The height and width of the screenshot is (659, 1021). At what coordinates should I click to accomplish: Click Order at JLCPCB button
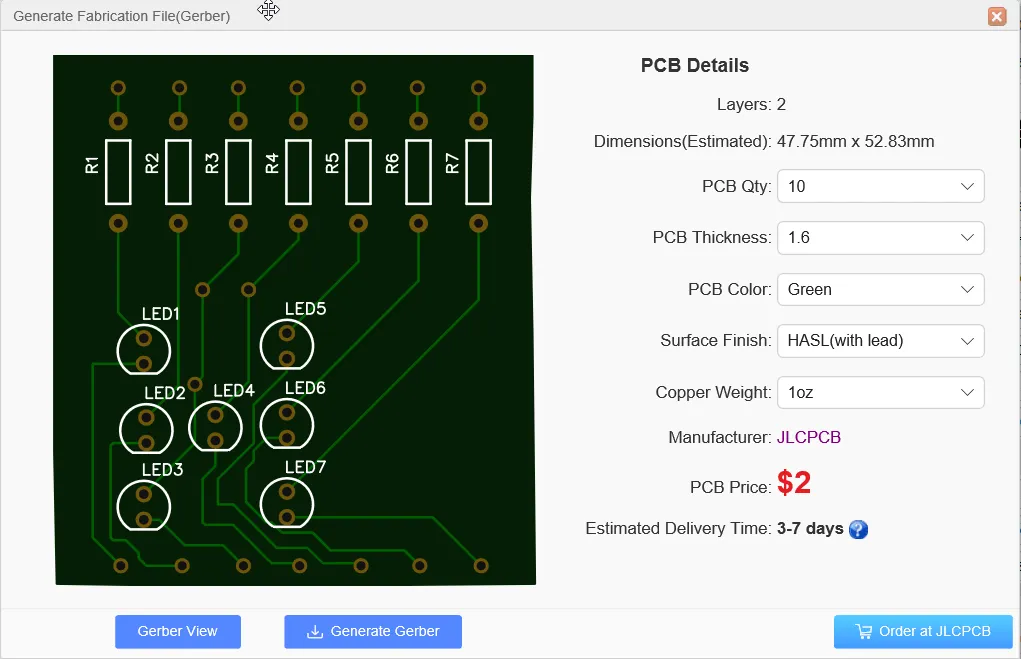click(923, 632)
